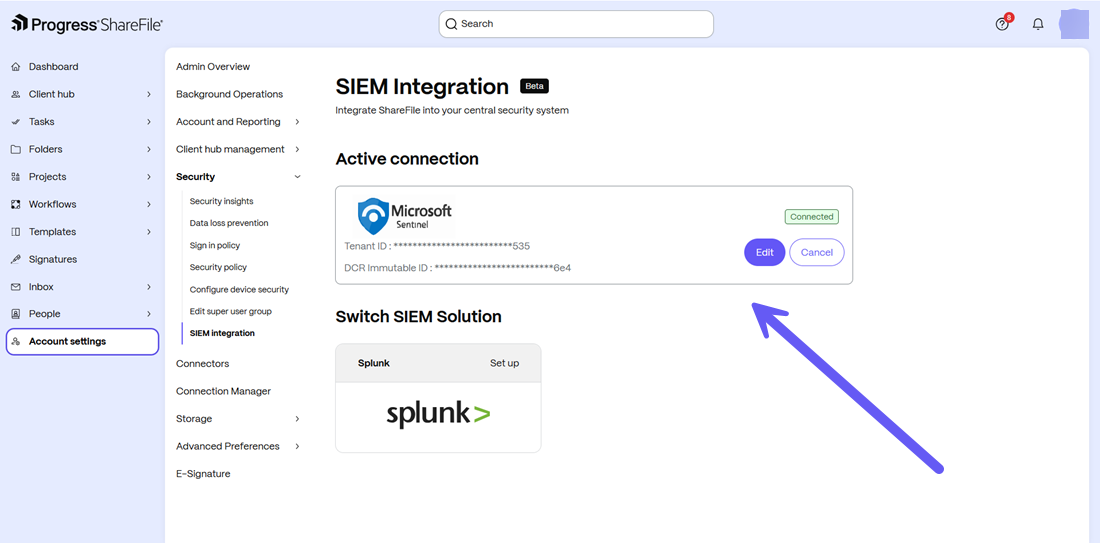1100x543 pixels.
Task: Open Connectors settings
Action: (203, 363)
